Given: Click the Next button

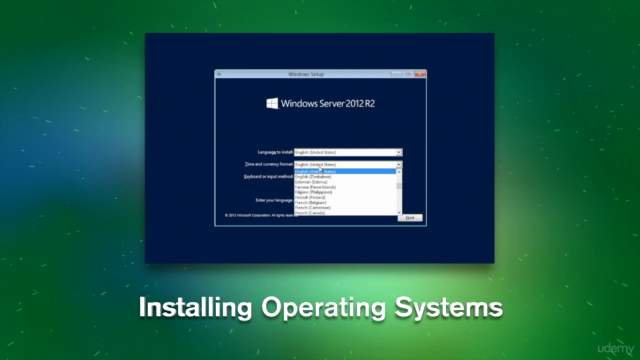Looking at the screenshot, I should coord(410,218).
